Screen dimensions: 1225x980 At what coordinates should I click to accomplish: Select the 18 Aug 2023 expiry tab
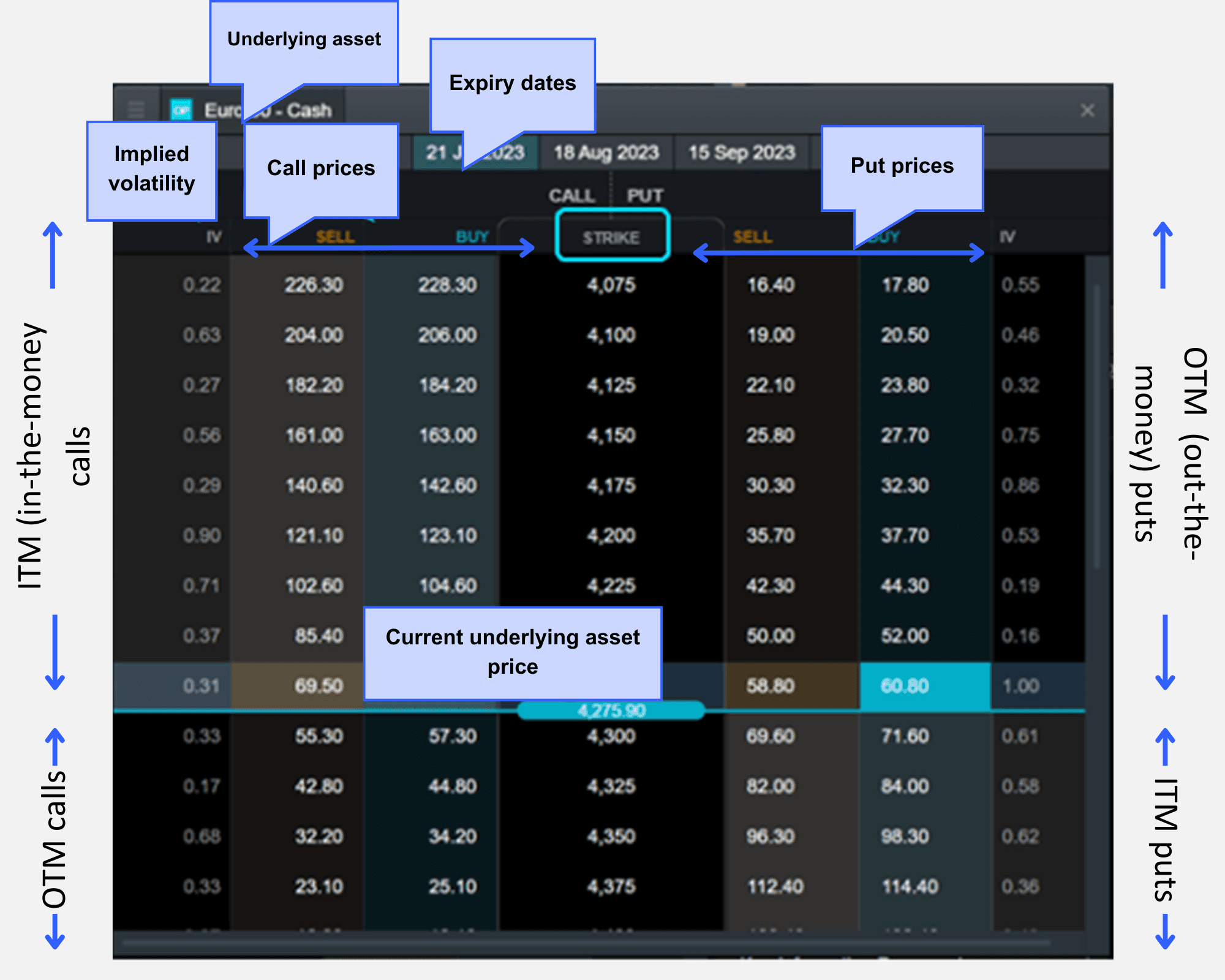tap(606, 153)
